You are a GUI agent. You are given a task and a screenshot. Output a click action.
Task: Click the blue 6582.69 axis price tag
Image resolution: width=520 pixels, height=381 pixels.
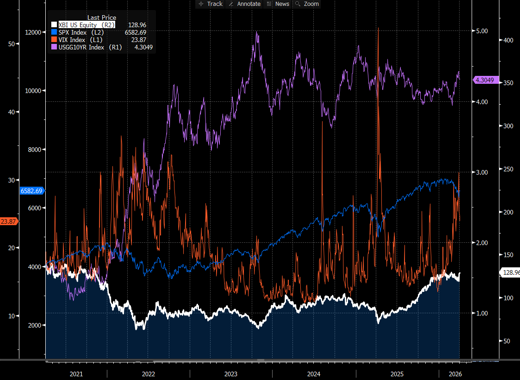pyautogui.click(x=32, y=191)
